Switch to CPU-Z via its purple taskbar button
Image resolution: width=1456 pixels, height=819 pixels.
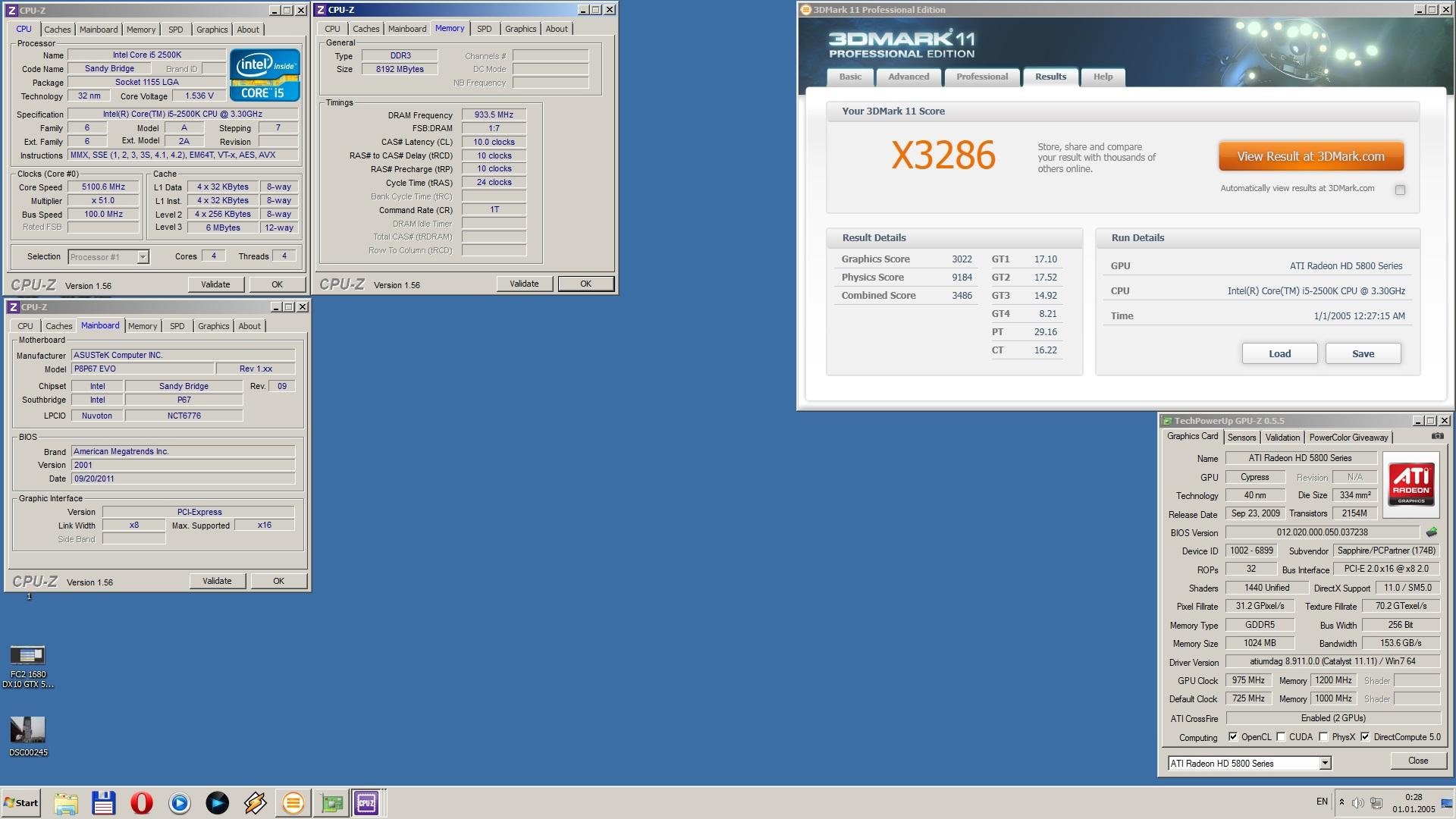366,802
